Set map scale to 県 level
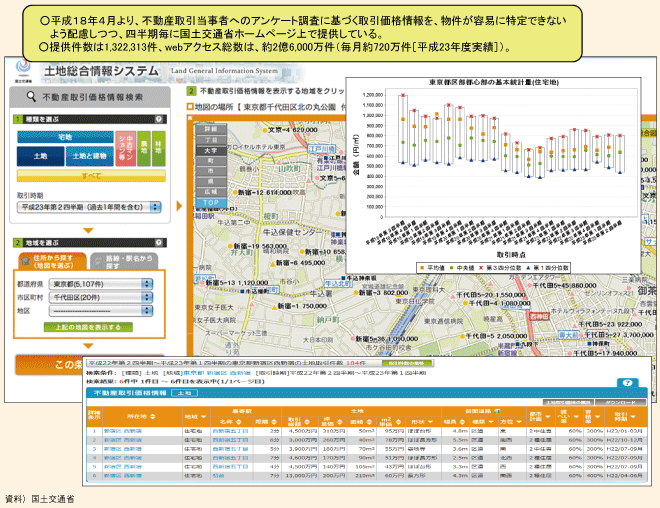This screenshot has width=660, height=508. pos(211,181)
